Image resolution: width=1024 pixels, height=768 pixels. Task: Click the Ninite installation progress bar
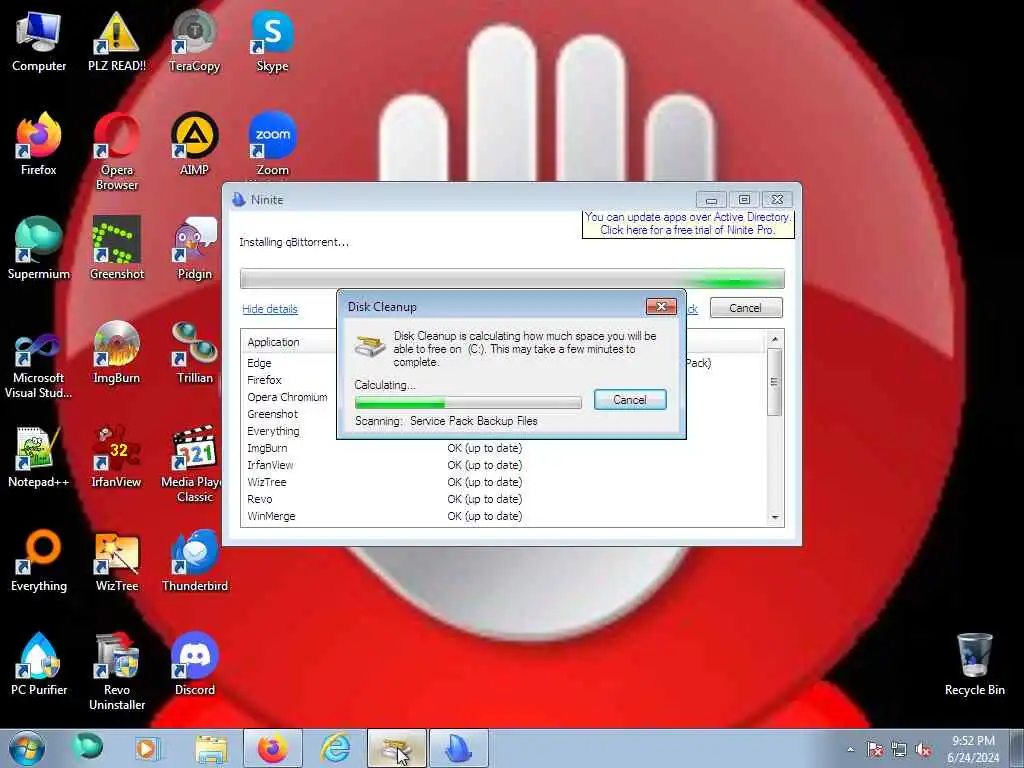coord(512,278)
